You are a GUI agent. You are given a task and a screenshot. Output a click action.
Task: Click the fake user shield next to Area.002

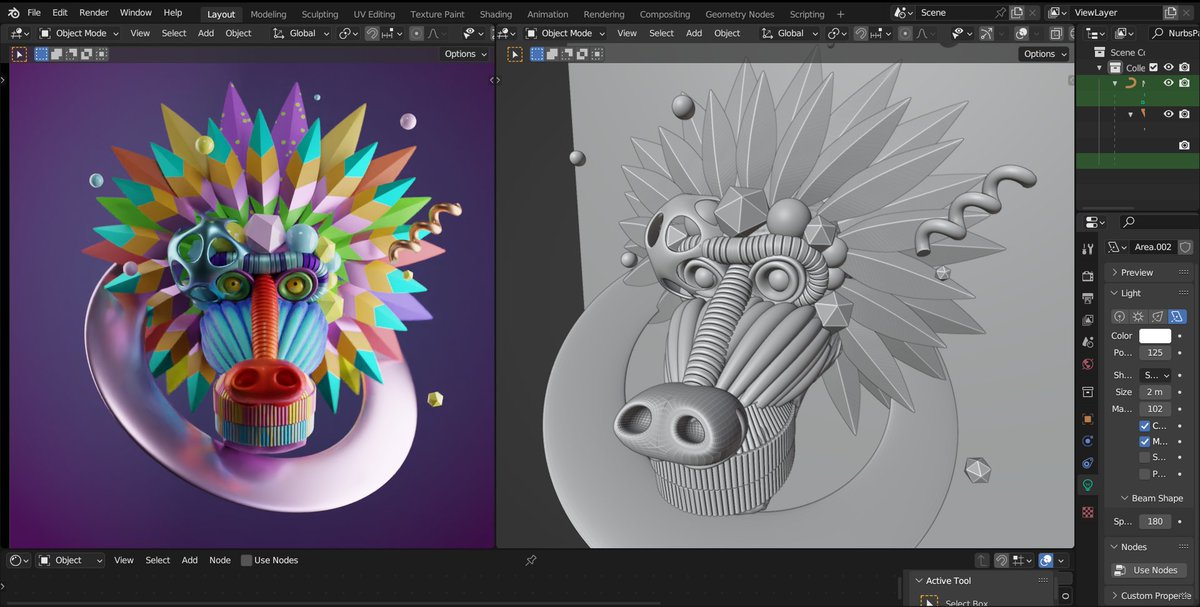(1185, 247)
